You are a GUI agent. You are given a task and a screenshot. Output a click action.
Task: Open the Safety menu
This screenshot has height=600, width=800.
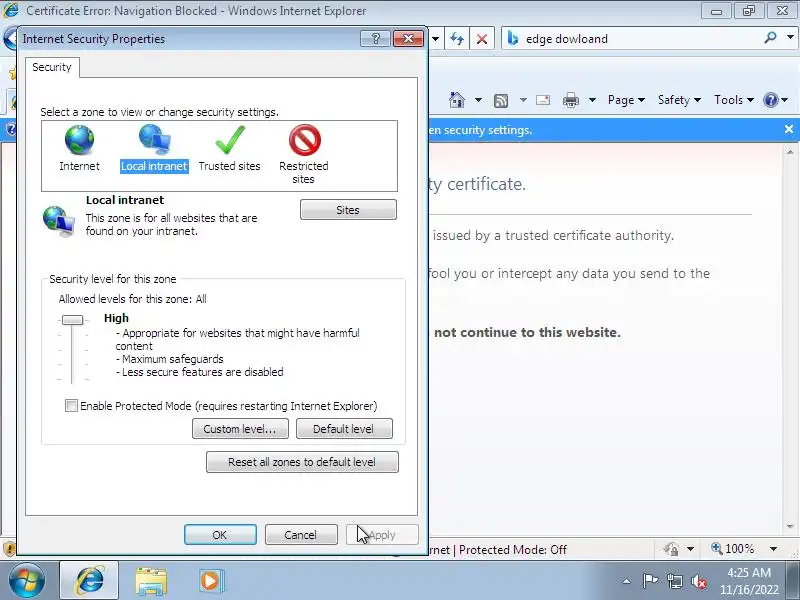point(679,100)
